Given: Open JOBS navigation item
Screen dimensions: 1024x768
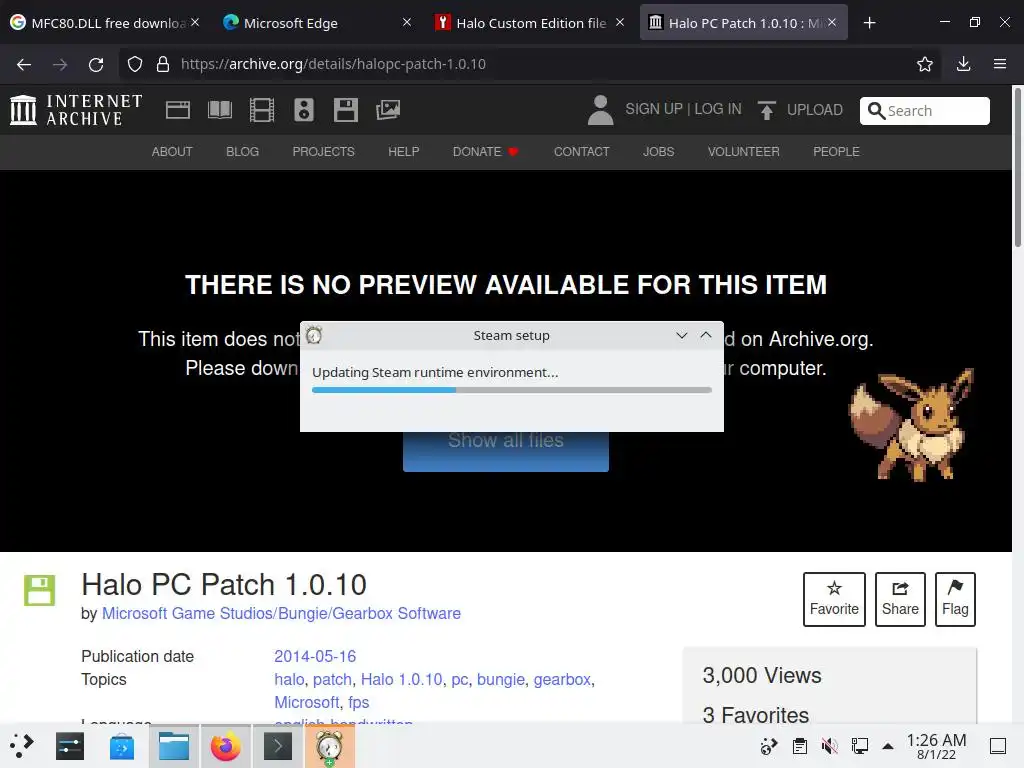Looking at the screenshot, I should (658, 152).
